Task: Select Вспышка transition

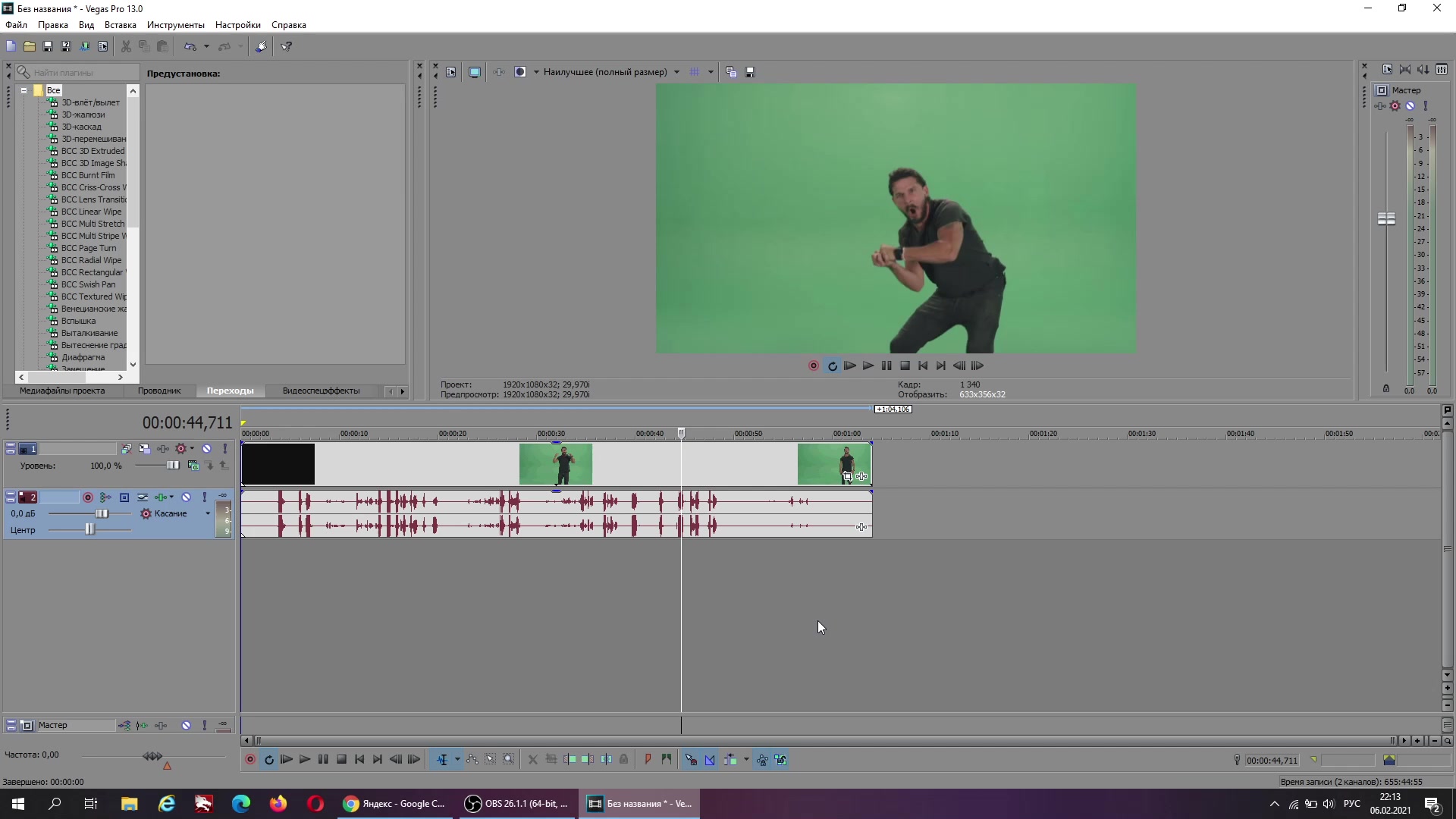Action: (78, 321)
